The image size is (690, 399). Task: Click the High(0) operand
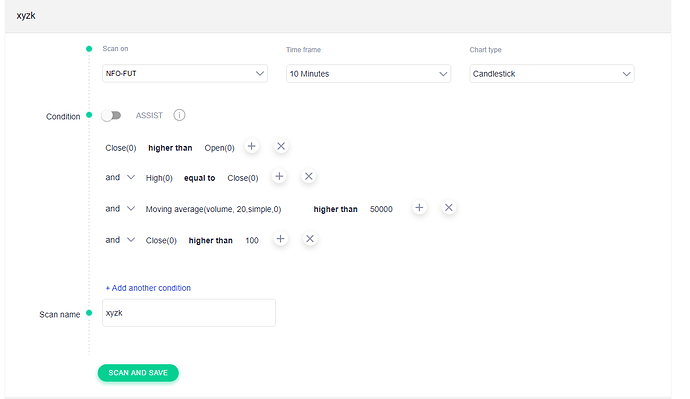tap(159, 178)
